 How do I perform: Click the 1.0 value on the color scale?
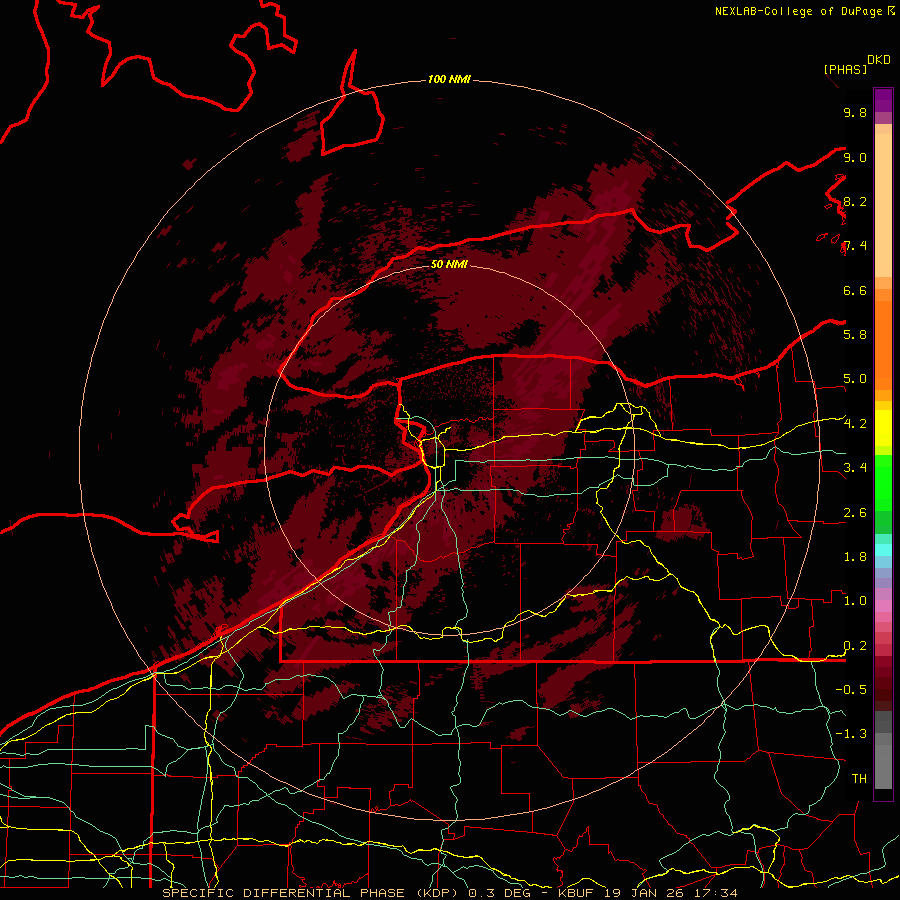pos(855,601)
